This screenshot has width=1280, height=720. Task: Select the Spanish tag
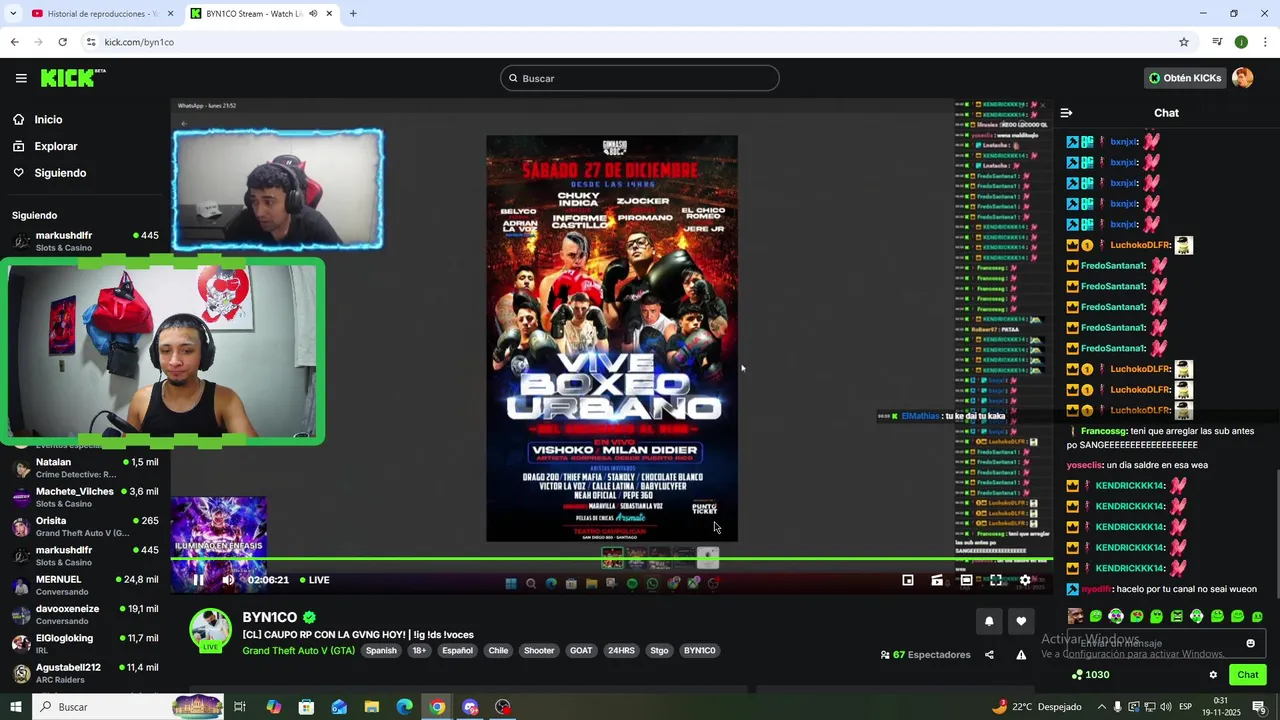point(381,651)
